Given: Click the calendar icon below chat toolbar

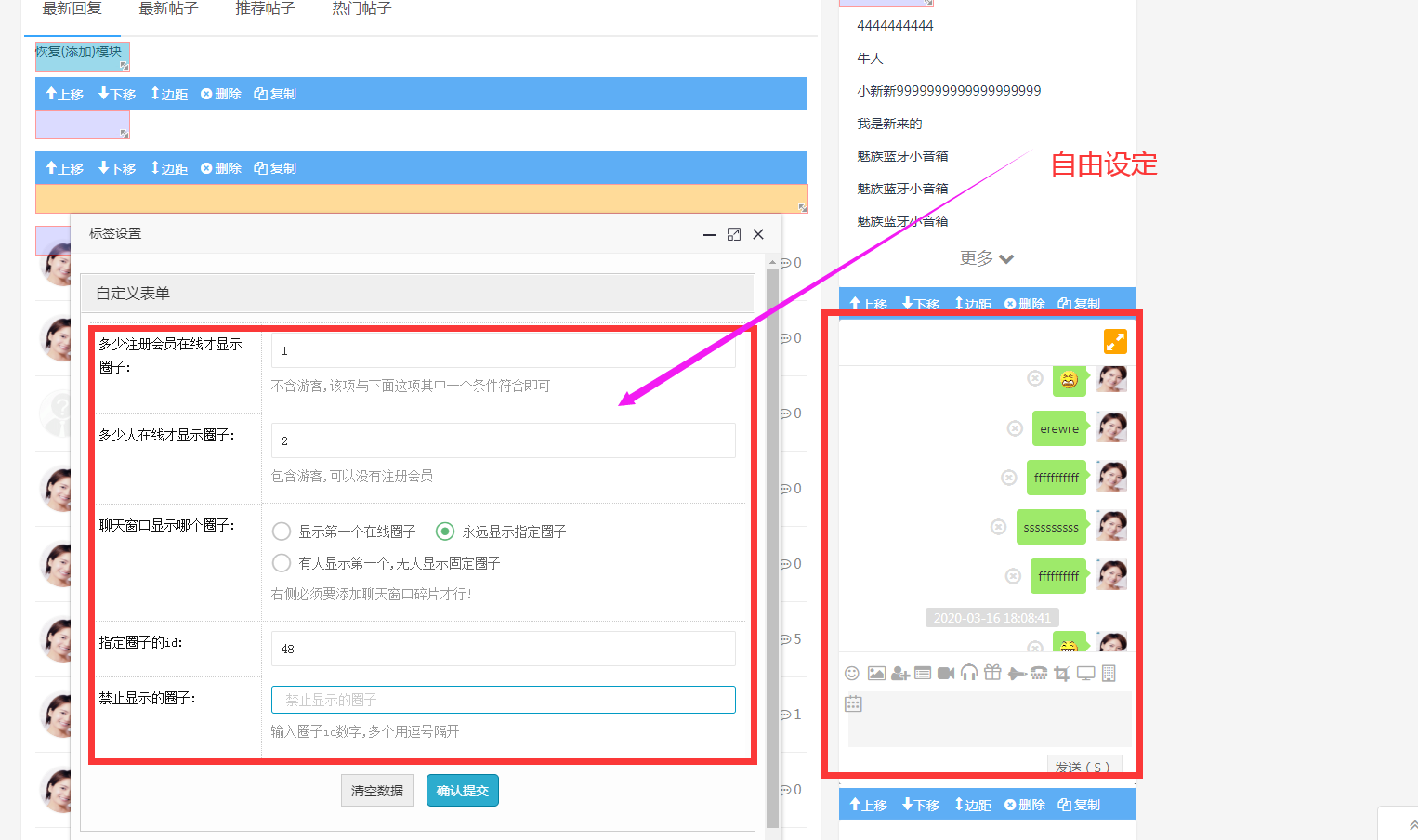Looking at the screenshot, I should (853, 703).
